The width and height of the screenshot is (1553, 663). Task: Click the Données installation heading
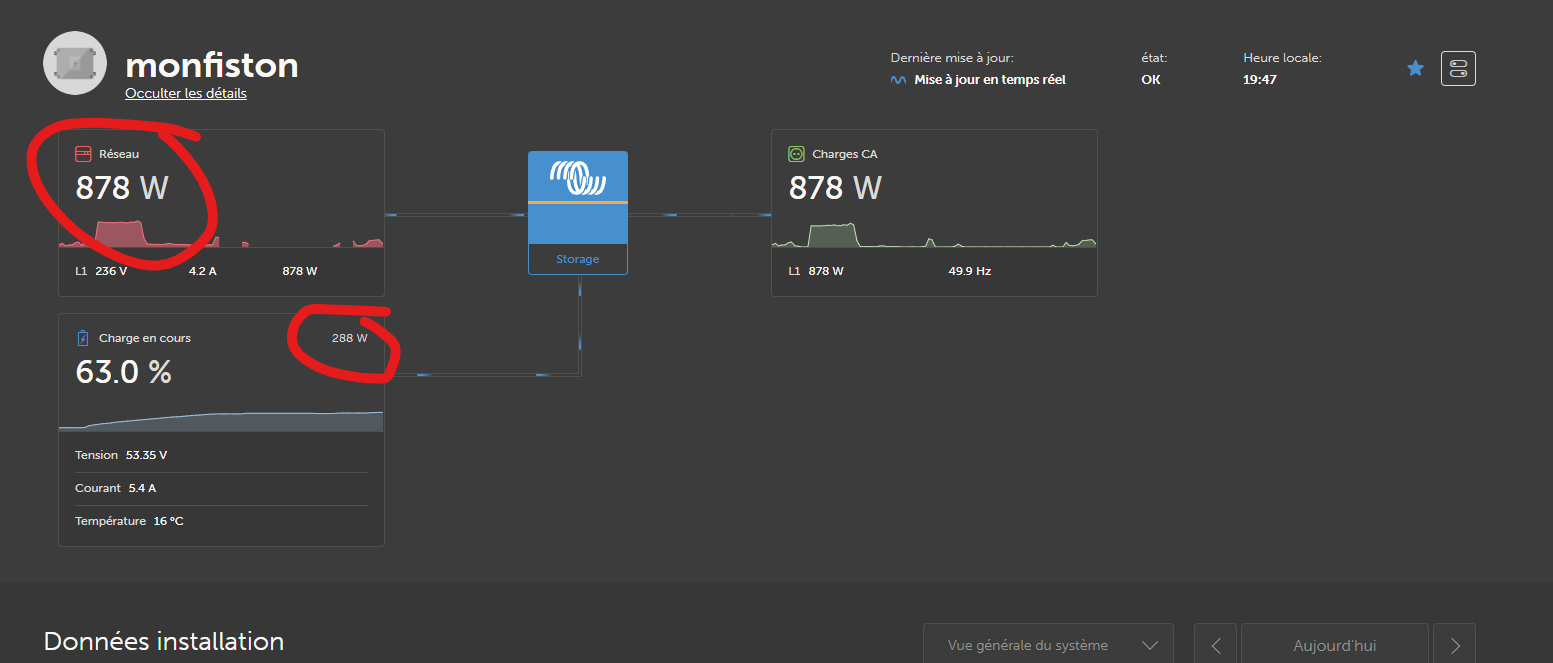click(x=164, y=641)
